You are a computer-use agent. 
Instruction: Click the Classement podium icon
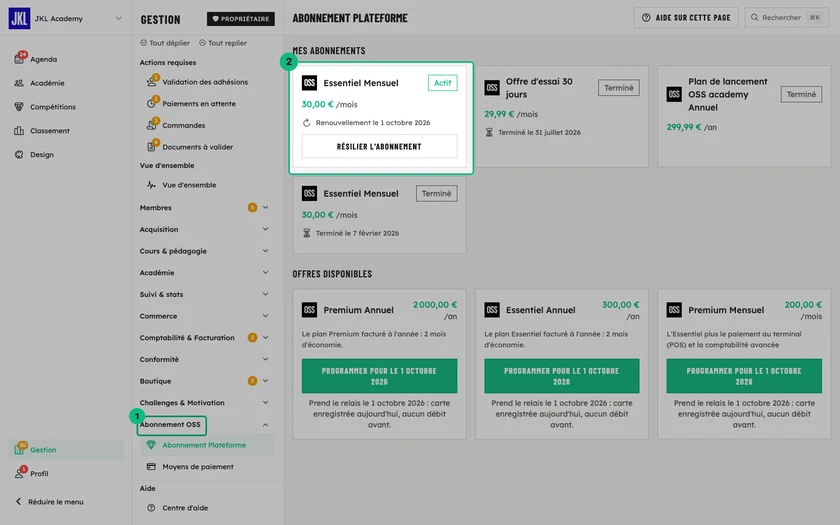(x=19, y=131)
